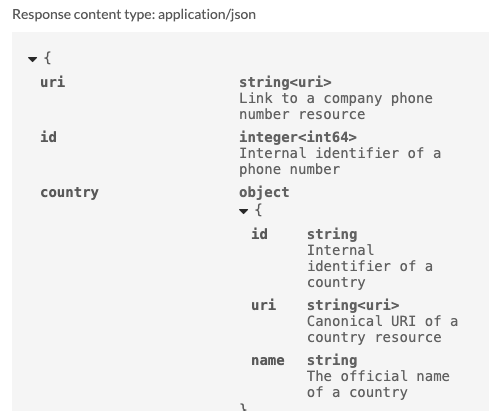The width and height of the screenshot is (489, 411).
Task: Click the integer<int64> type label
Action: (298, 137)
